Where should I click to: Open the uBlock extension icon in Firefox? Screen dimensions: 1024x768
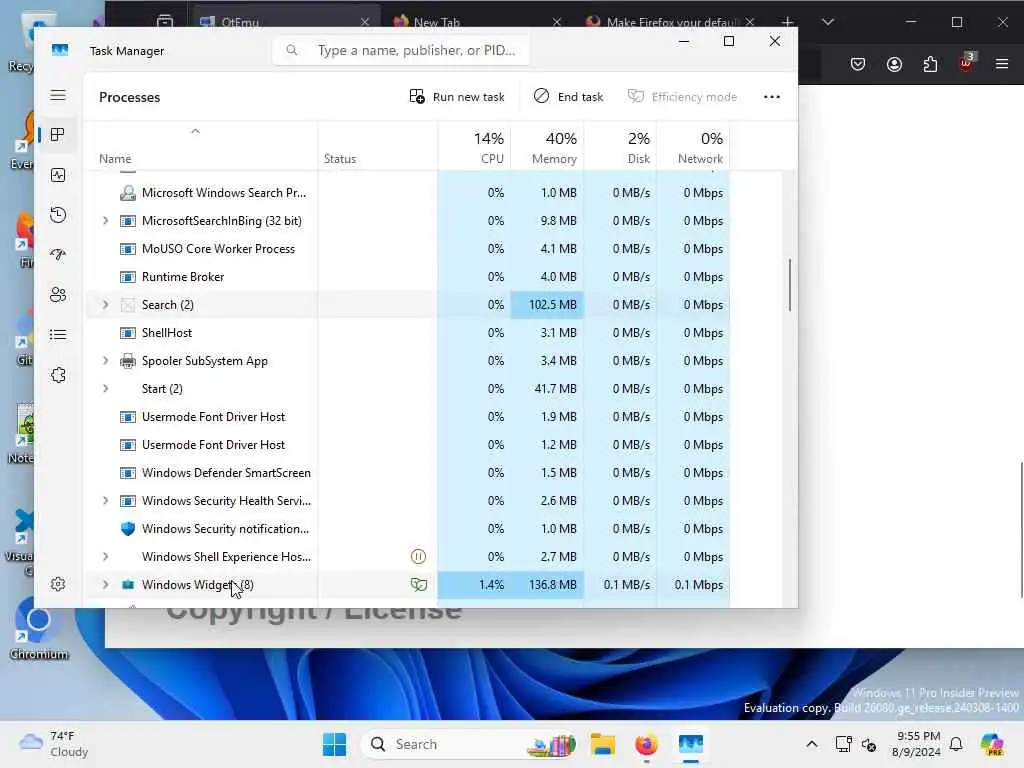tap(966, 63)
